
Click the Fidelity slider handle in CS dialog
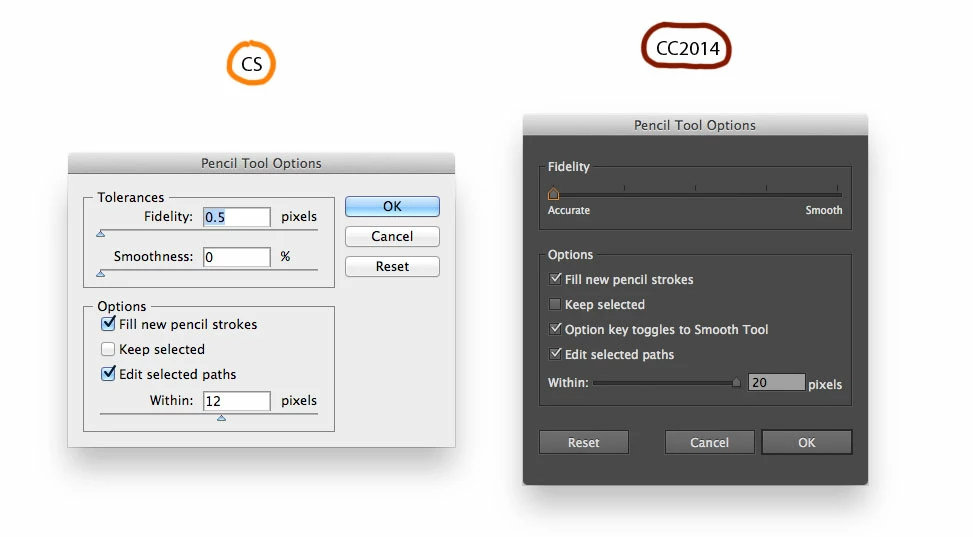101,233
